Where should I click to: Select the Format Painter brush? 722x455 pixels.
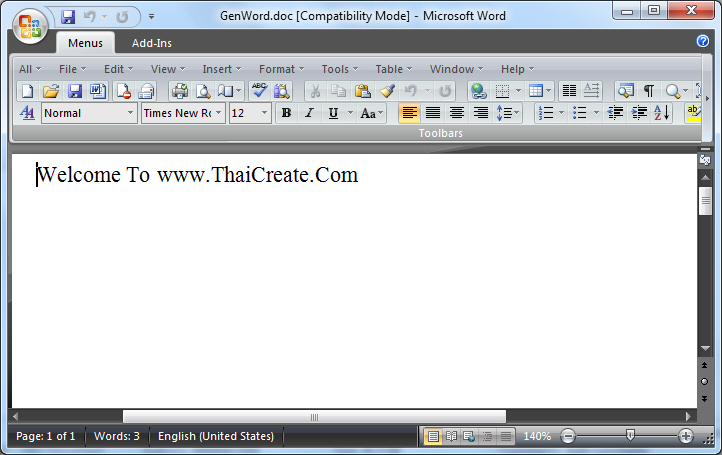[x=387, y=91]
